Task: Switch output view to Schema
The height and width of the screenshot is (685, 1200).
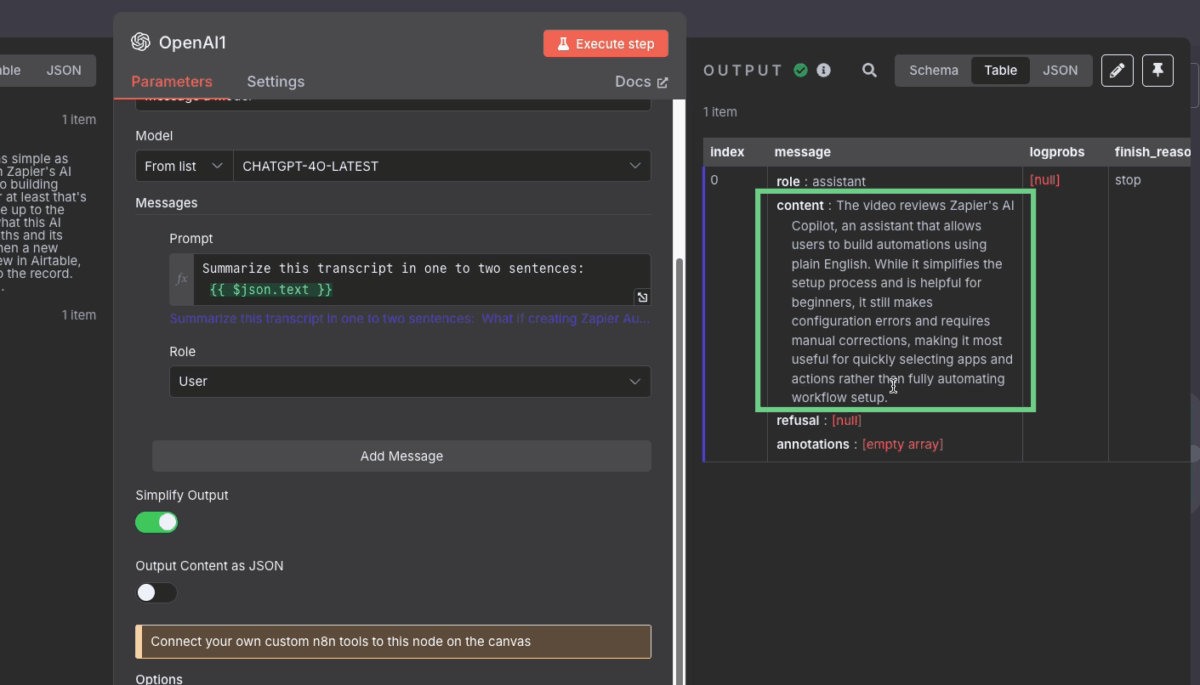Action: [933, 70]
